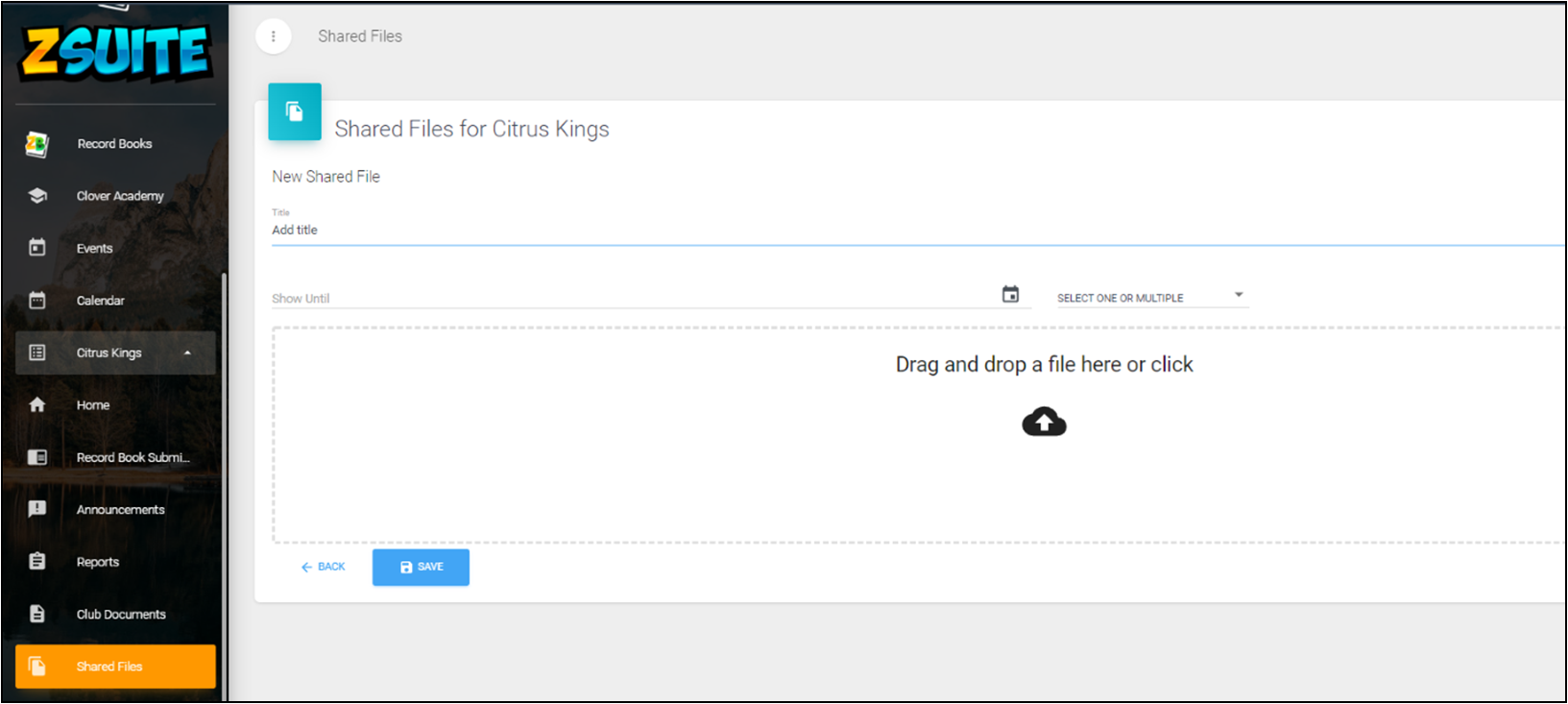The width and height of the screenshot is (1568, 704).
Task: Click the Home house icon in sidebar
Action: coord(37,405)
